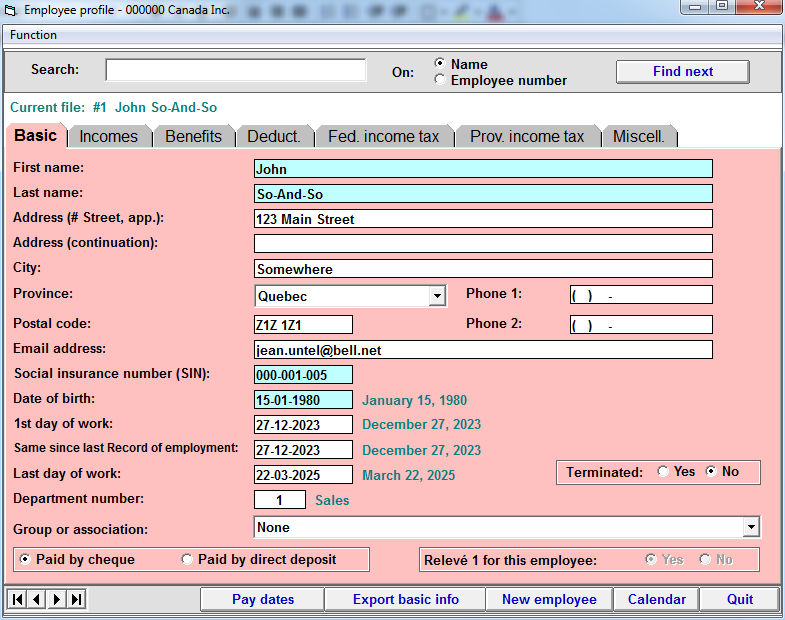Click the Find next button
The image size is (785, 620).
(x=682, y=71)
